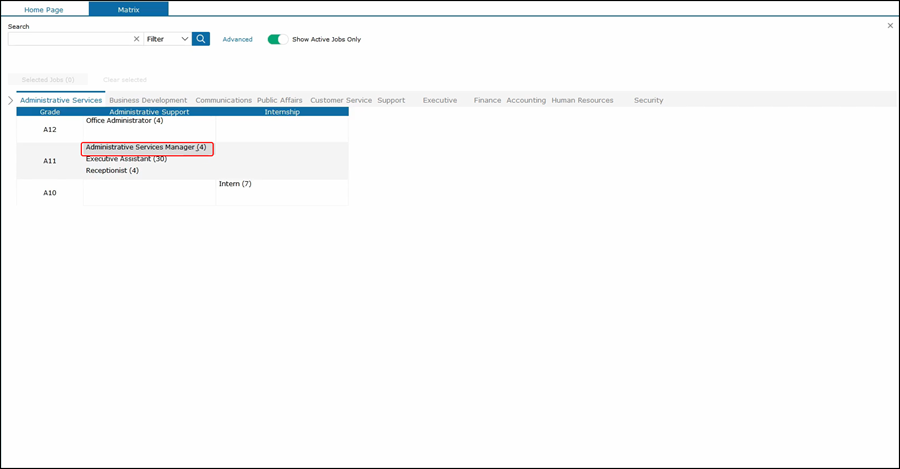
Task: Switch to the Home Page tab
Action: pos(44,9)
